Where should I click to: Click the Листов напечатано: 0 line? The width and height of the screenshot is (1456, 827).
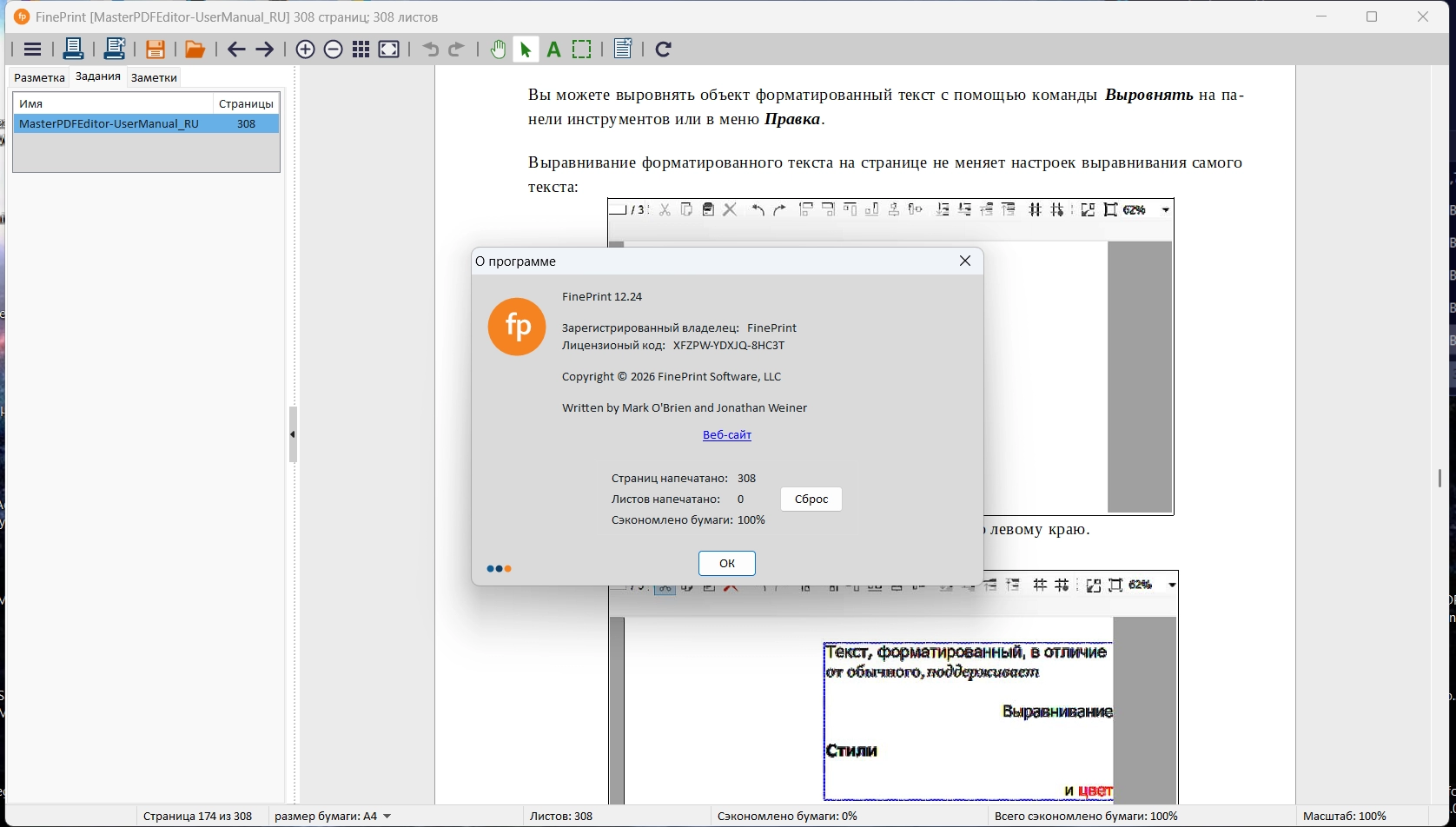[678, 500]
